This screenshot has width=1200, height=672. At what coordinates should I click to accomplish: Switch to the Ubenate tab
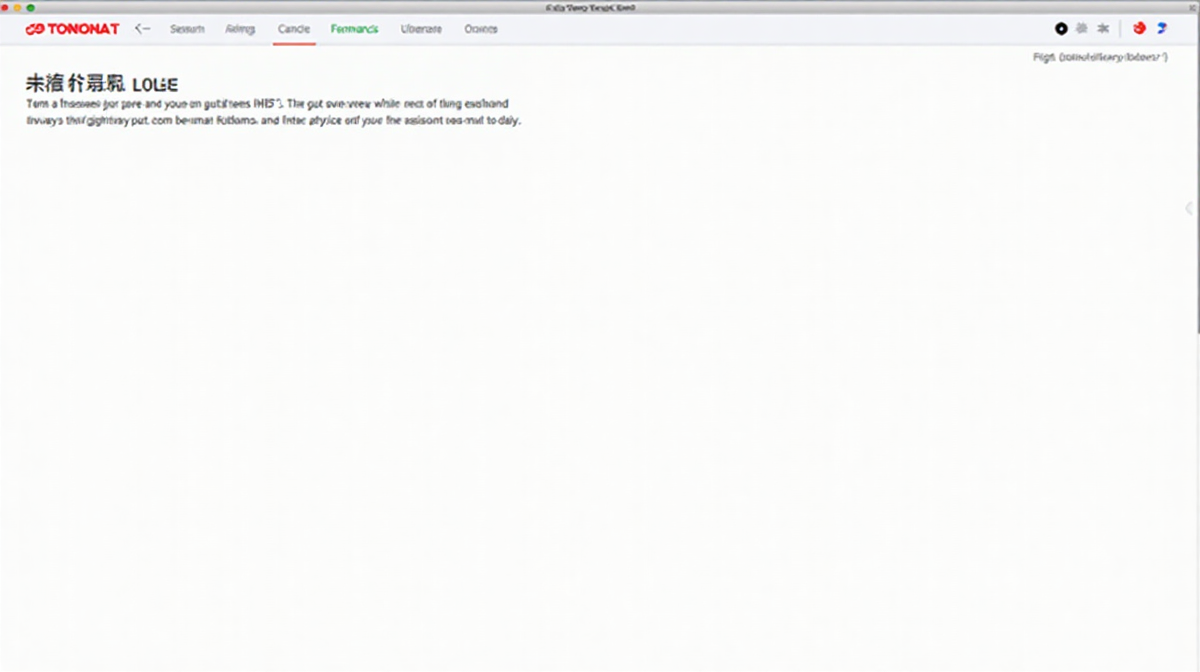(421, 29)
